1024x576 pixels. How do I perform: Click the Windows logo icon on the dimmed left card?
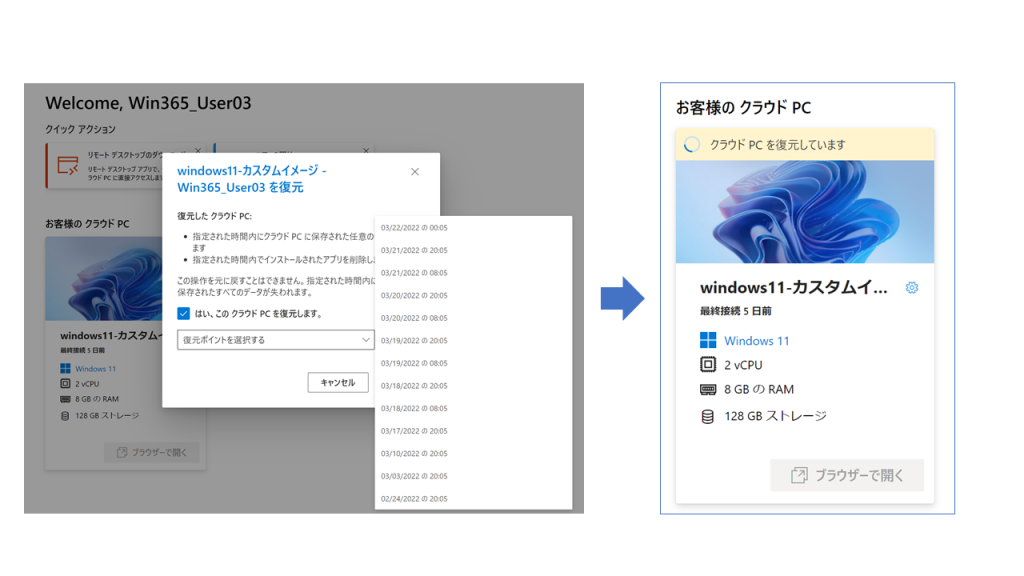click(65, 369)
